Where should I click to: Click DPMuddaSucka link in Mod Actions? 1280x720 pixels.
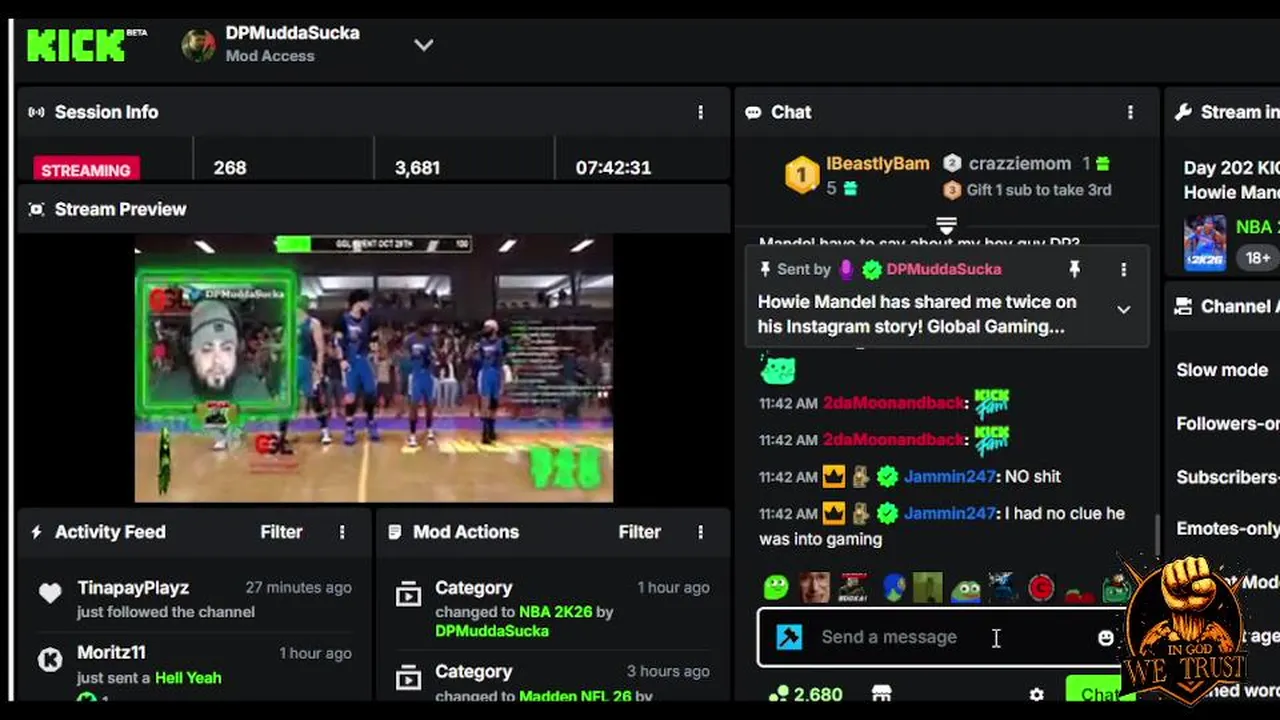coord(492,631)
